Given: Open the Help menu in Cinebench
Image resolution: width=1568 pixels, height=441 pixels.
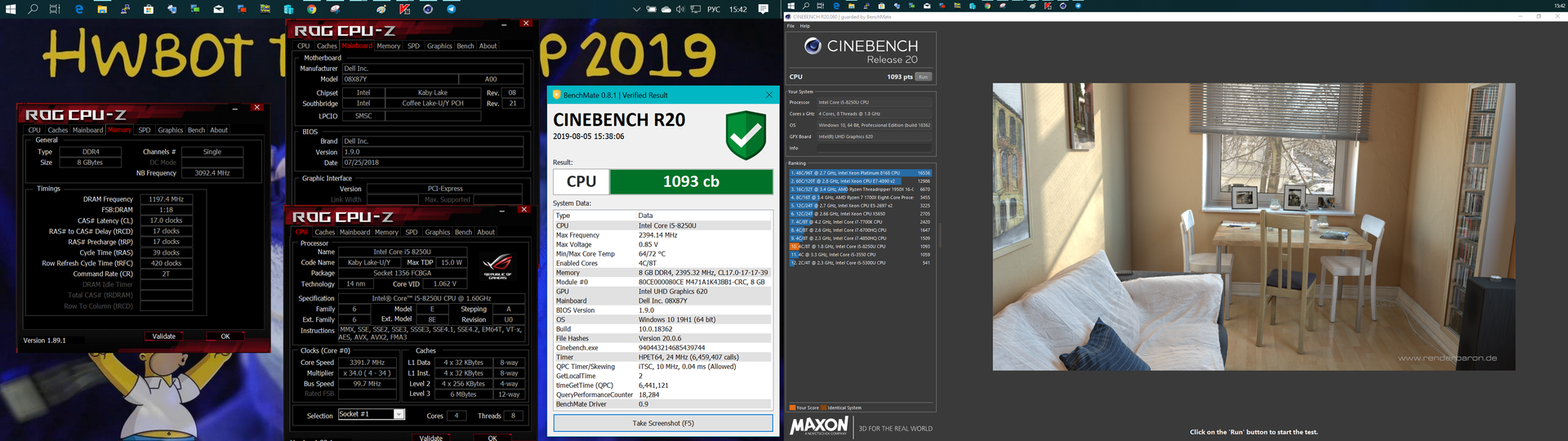Looking at the screenshot, I should coord(805,26).
